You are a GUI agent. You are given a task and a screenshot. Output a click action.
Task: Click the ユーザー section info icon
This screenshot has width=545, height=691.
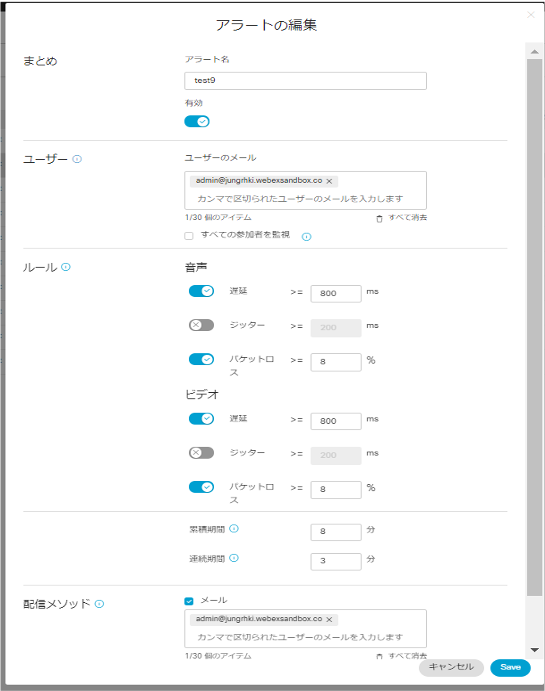tap(77, 159)
